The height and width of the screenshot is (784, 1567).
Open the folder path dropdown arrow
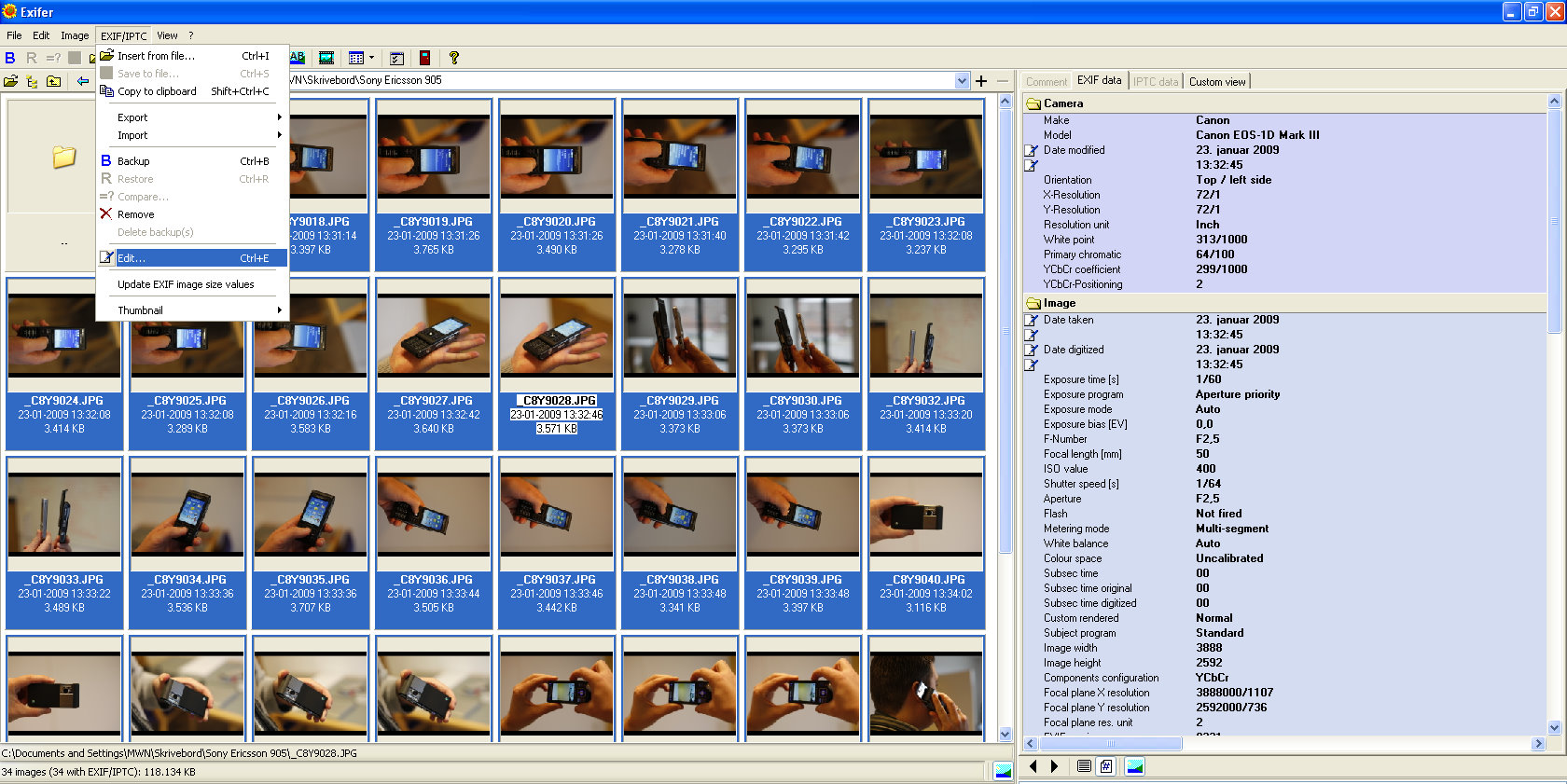pyautogui.click(x=963, y=81)
